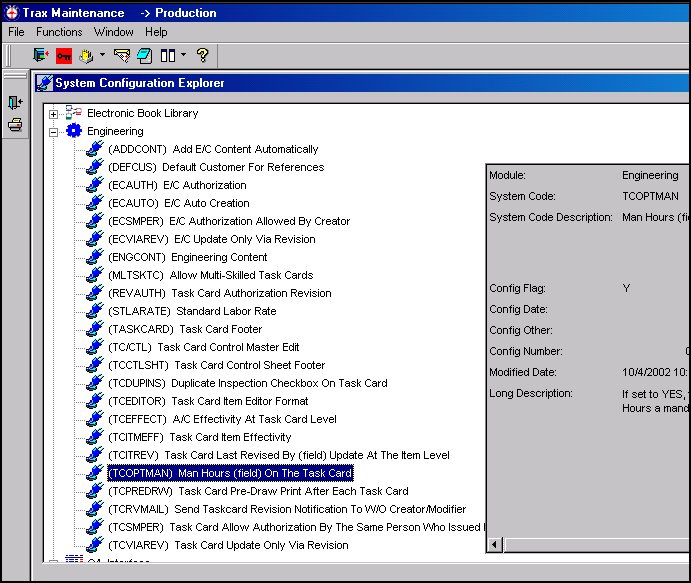691x583 pixels.
Task: Click the window layout toolbar icon
Action: (x=167, y=56)
